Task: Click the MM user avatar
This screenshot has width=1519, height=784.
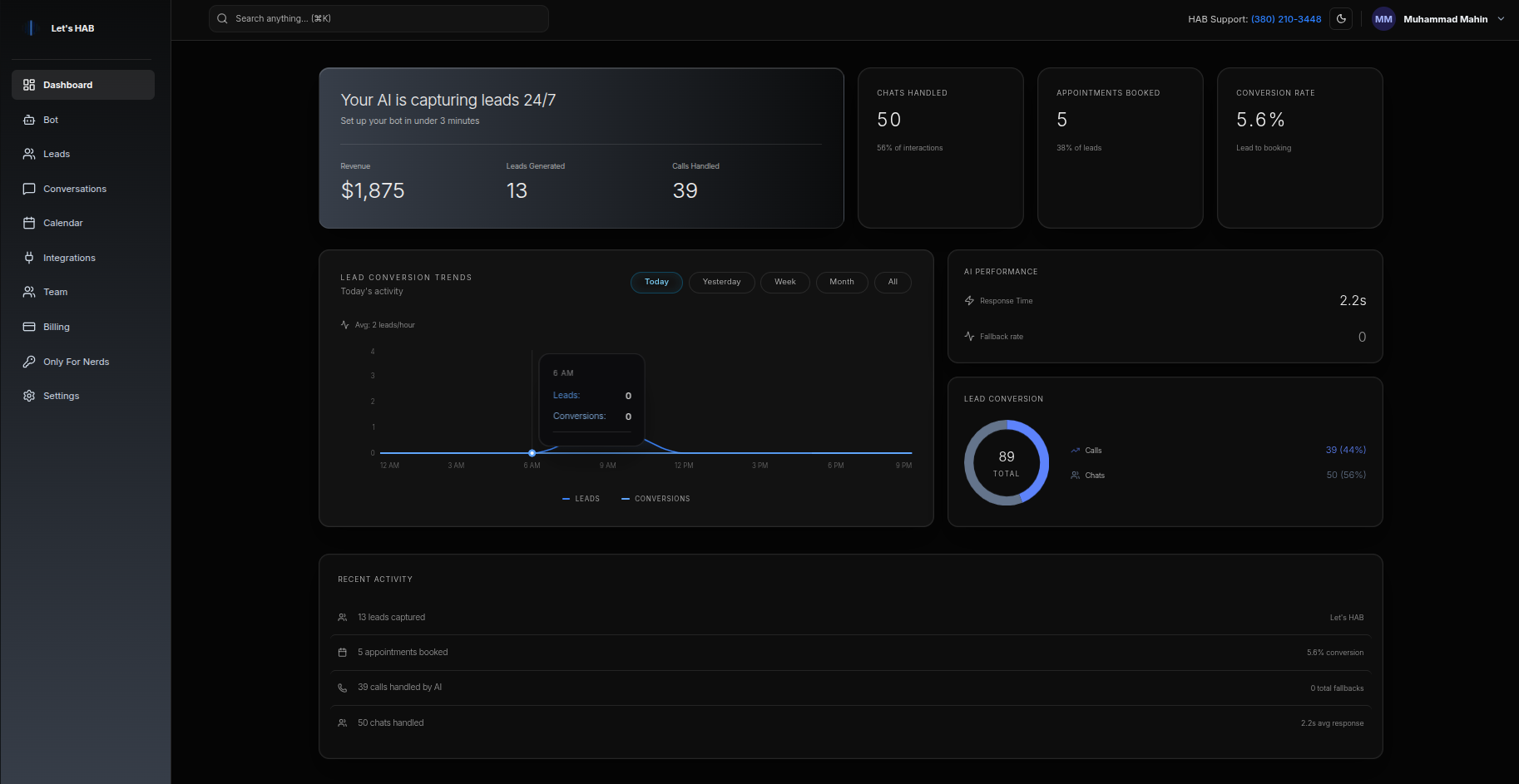Action: pos(1383,19)
